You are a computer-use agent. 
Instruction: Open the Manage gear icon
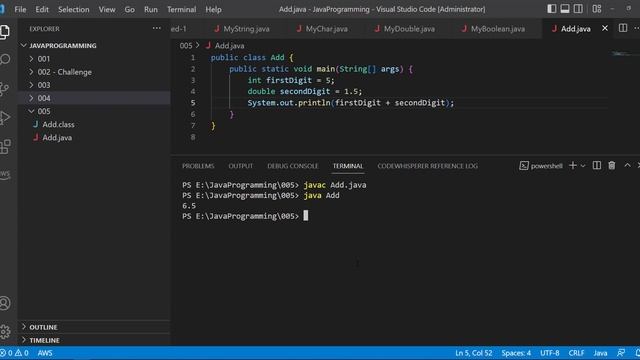point(5,331)
